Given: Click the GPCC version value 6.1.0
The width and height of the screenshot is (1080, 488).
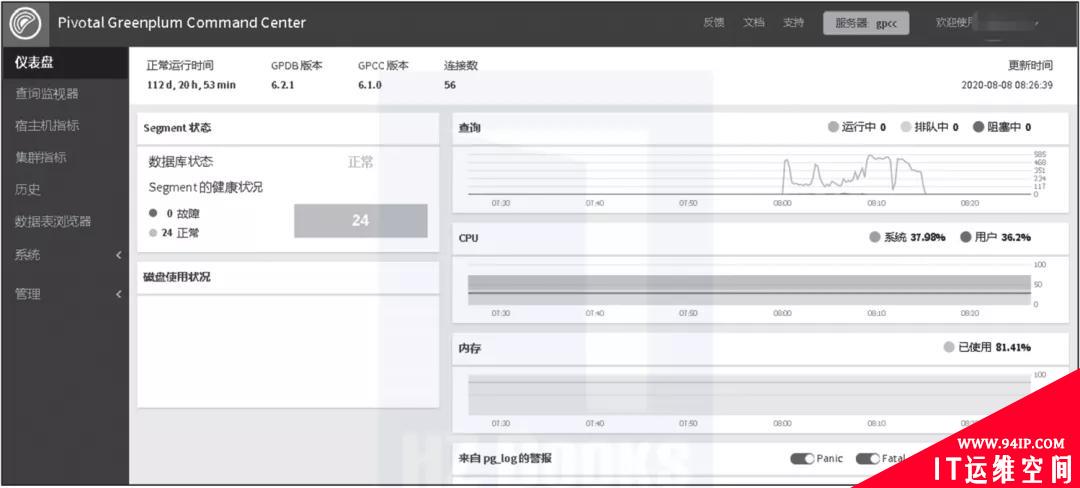Looking at the screenshot, I should [x=370, y=85].
